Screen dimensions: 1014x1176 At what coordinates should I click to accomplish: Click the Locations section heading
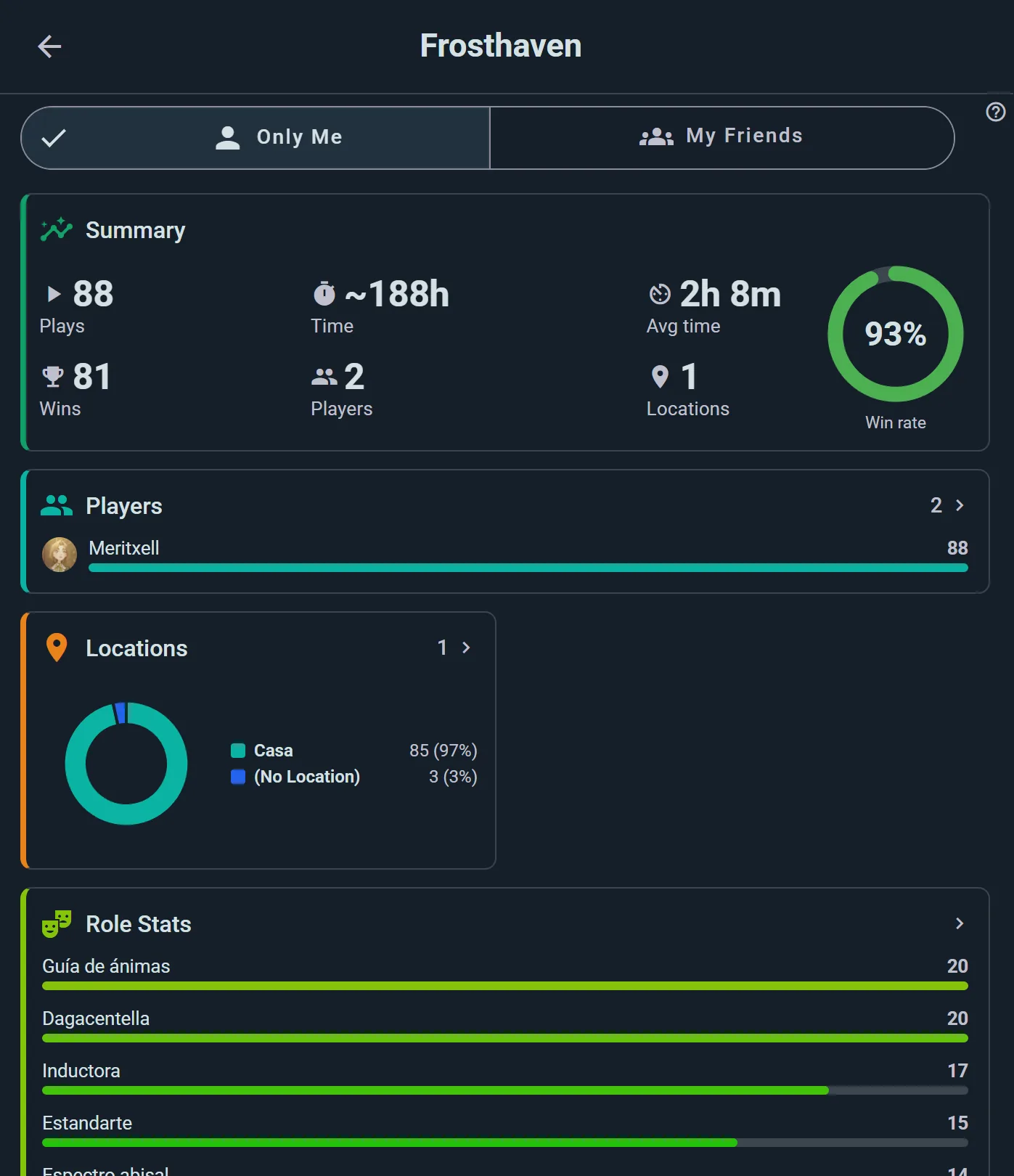point(136,648)
